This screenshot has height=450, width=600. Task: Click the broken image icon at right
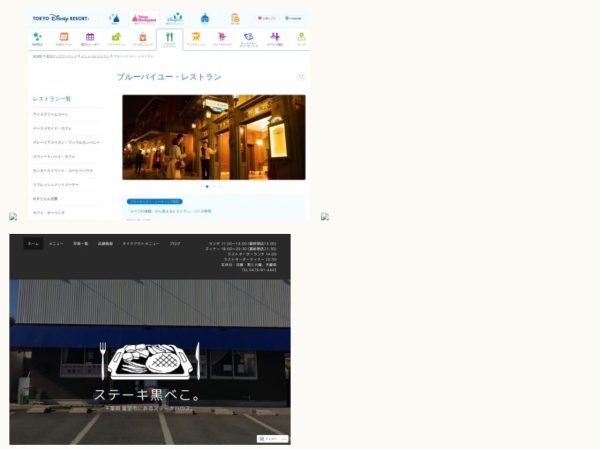tap(325, 217)
